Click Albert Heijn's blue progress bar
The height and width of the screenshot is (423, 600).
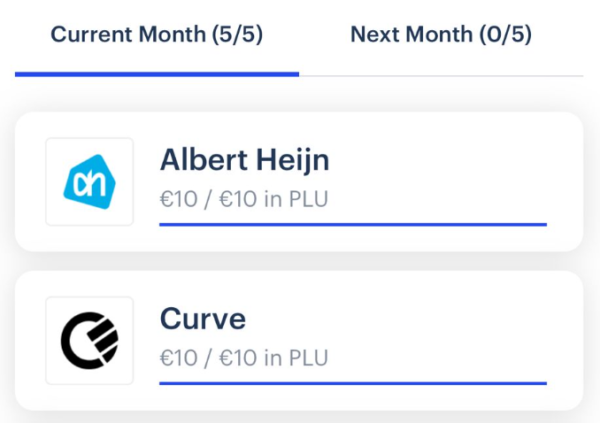[352, 225]
